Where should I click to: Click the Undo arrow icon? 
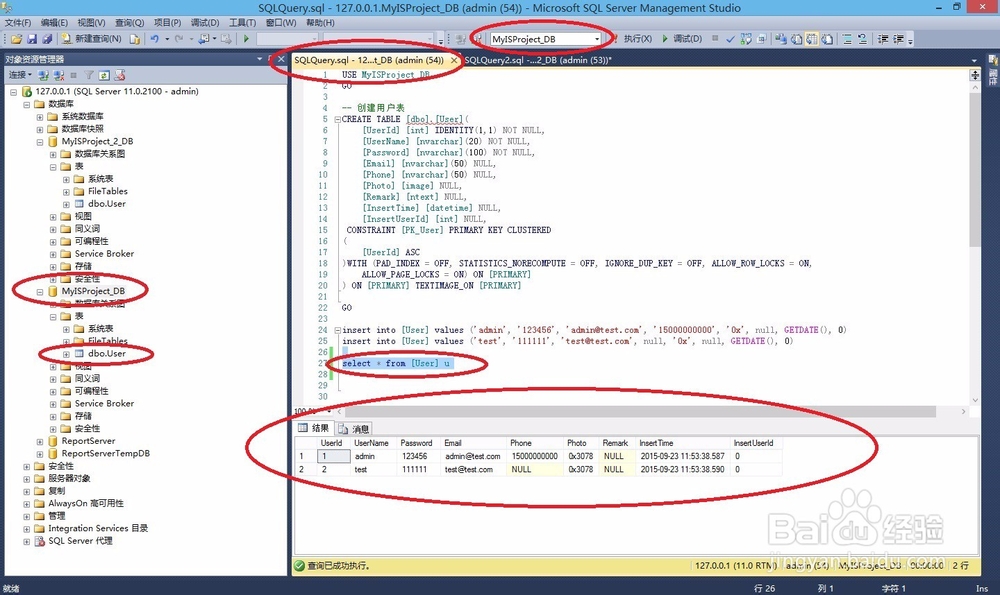pos(154,39)
